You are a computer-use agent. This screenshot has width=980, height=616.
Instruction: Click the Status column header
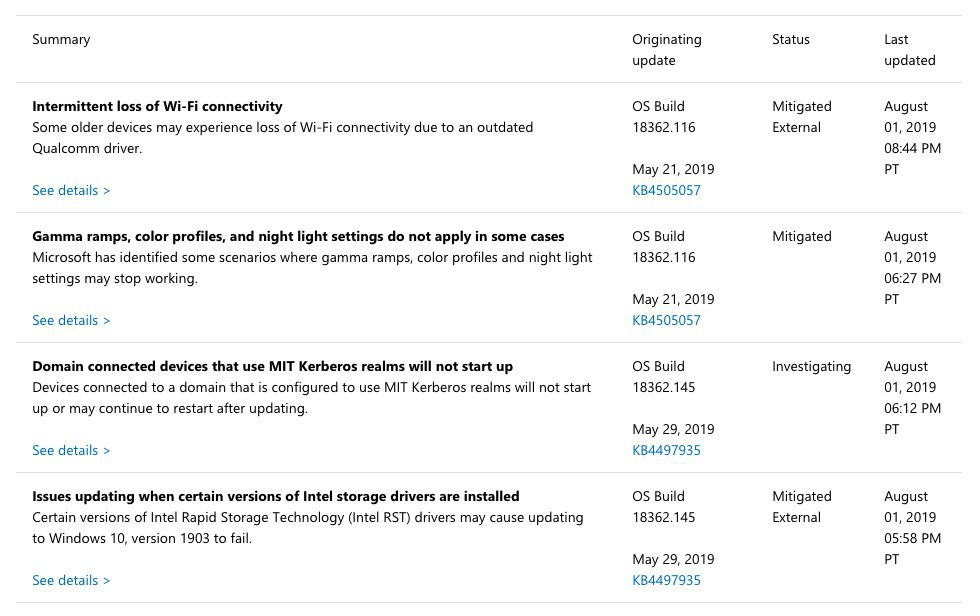coord(790,39)
